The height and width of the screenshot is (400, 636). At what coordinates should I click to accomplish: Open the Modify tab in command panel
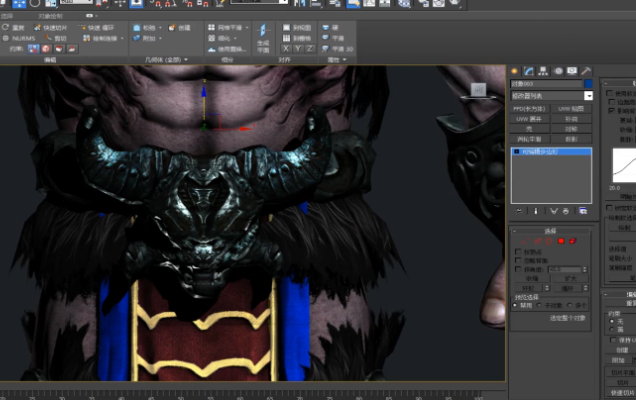(x=528, y=71)
